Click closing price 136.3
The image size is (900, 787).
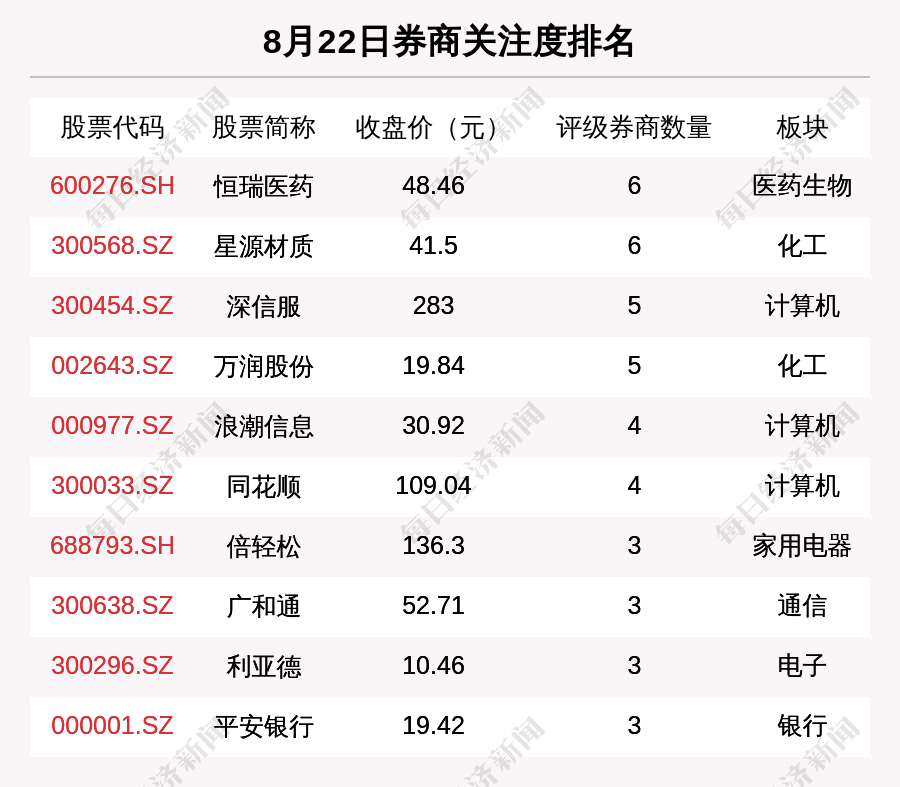433,546
